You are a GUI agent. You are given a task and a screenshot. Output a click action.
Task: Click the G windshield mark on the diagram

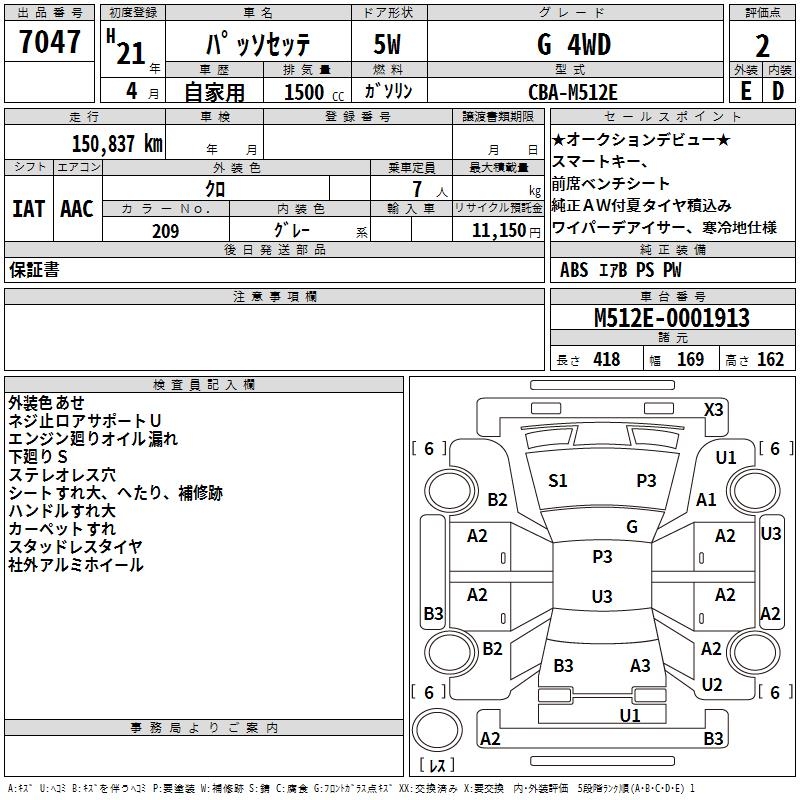pos(631,527)
